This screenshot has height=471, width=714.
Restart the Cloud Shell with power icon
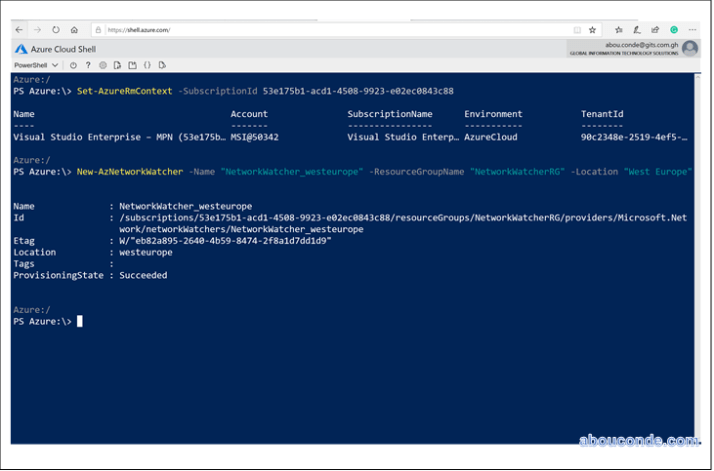click(x=73, y=65)
